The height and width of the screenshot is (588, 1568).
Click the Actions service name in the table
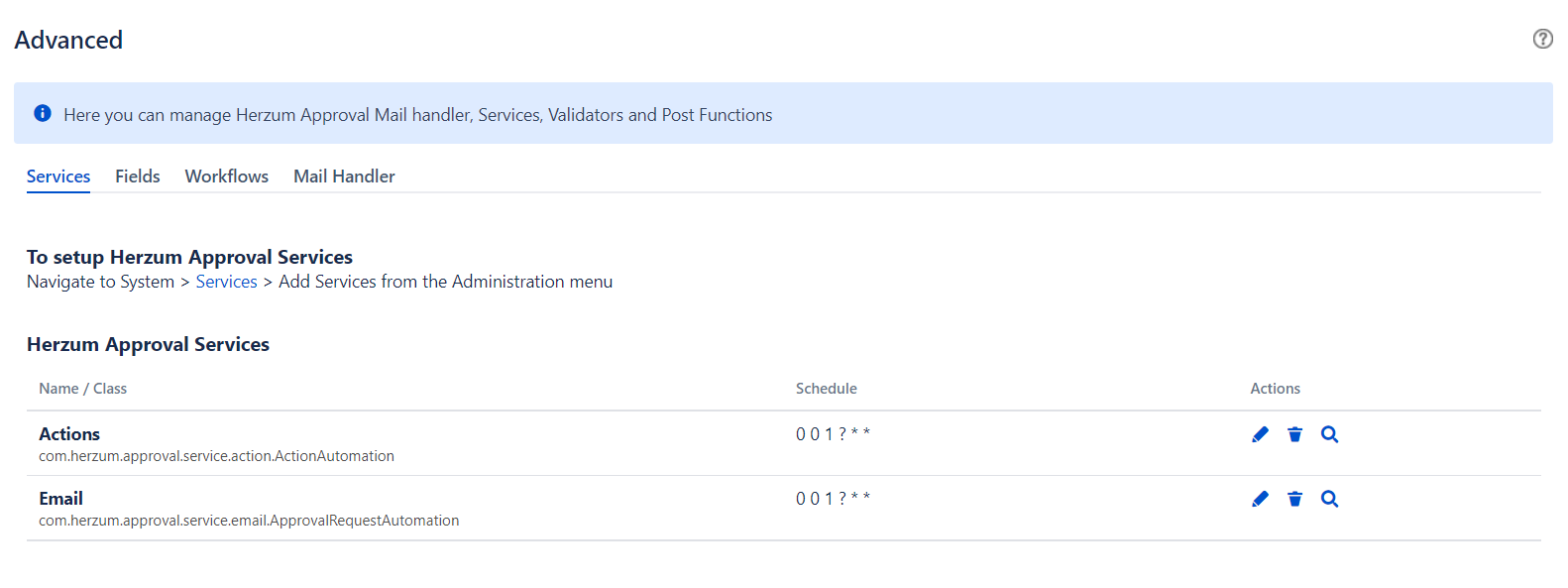coord(69,434)
